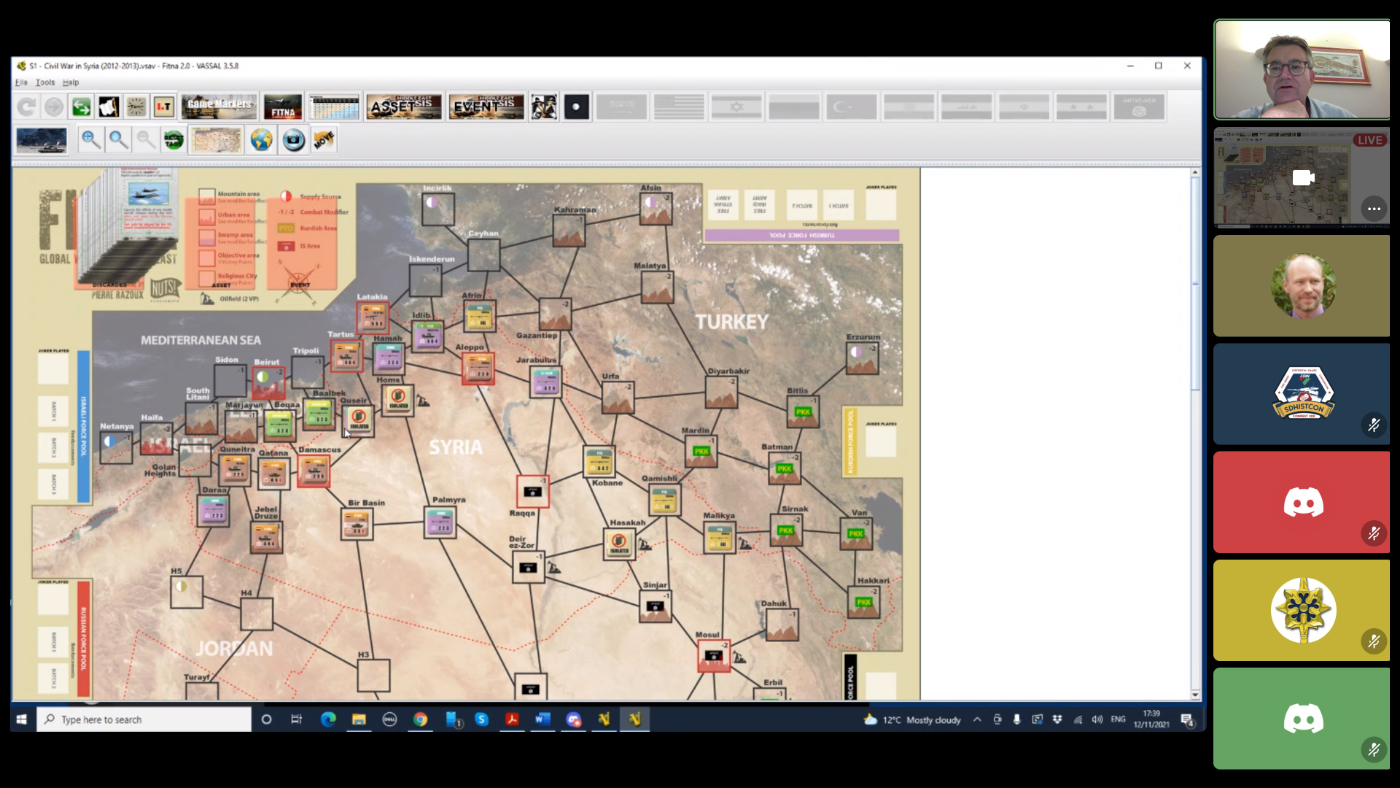
Task: Click the greyed zoom-out magnifier
Action: tap(146, 140)
